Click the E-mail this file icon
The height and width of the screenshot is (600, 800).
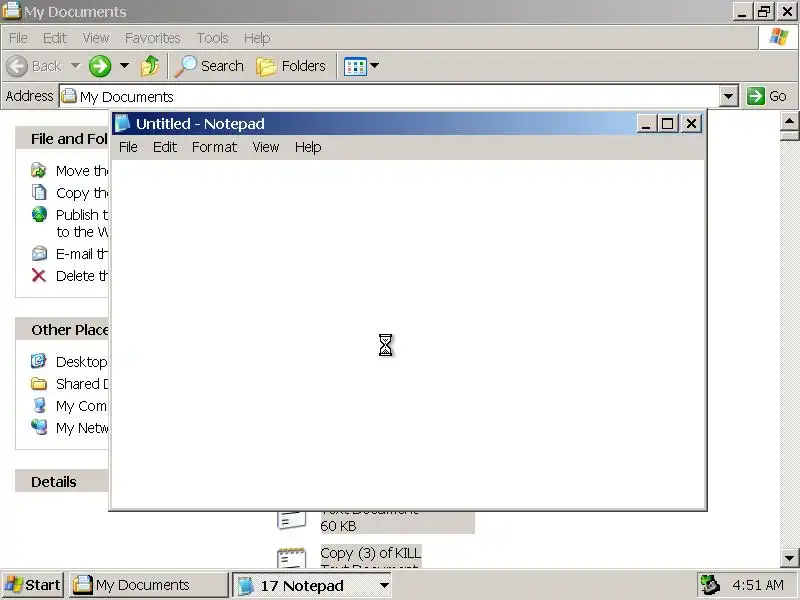pyautogui.click(x=39, y=254)
